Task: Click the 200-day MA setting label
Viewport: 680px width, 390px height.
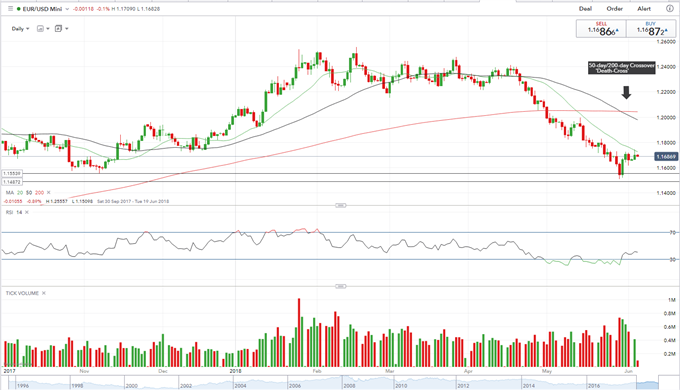Action: coord(39,193)
